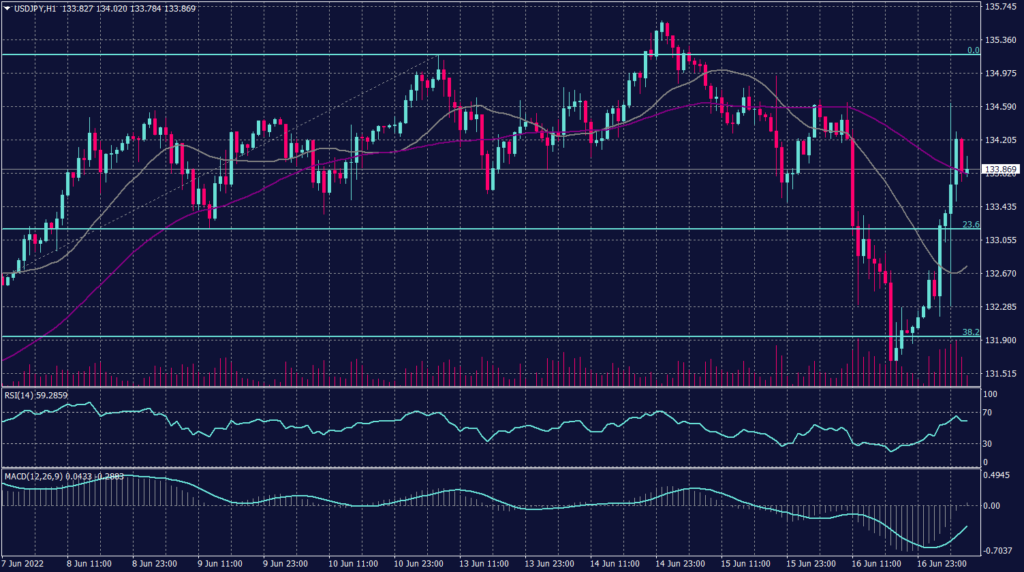Click the MACD(12,26,9) indicator label
1024x572 pixels.
[x=32, y=474]
